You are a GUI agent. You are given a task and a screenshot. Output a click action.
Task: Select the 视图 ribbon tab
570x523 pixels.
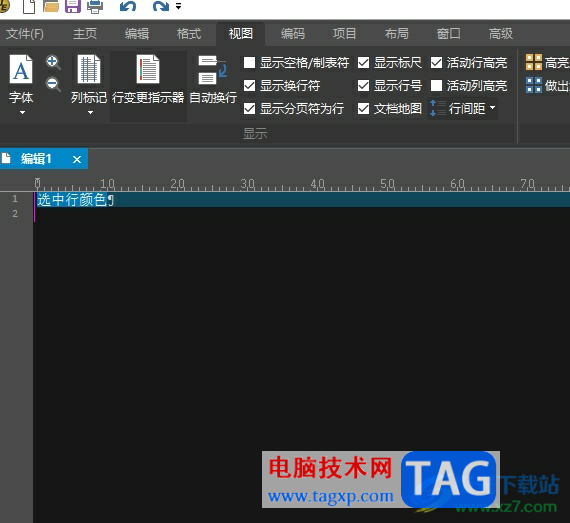click(x=241, y=34)
